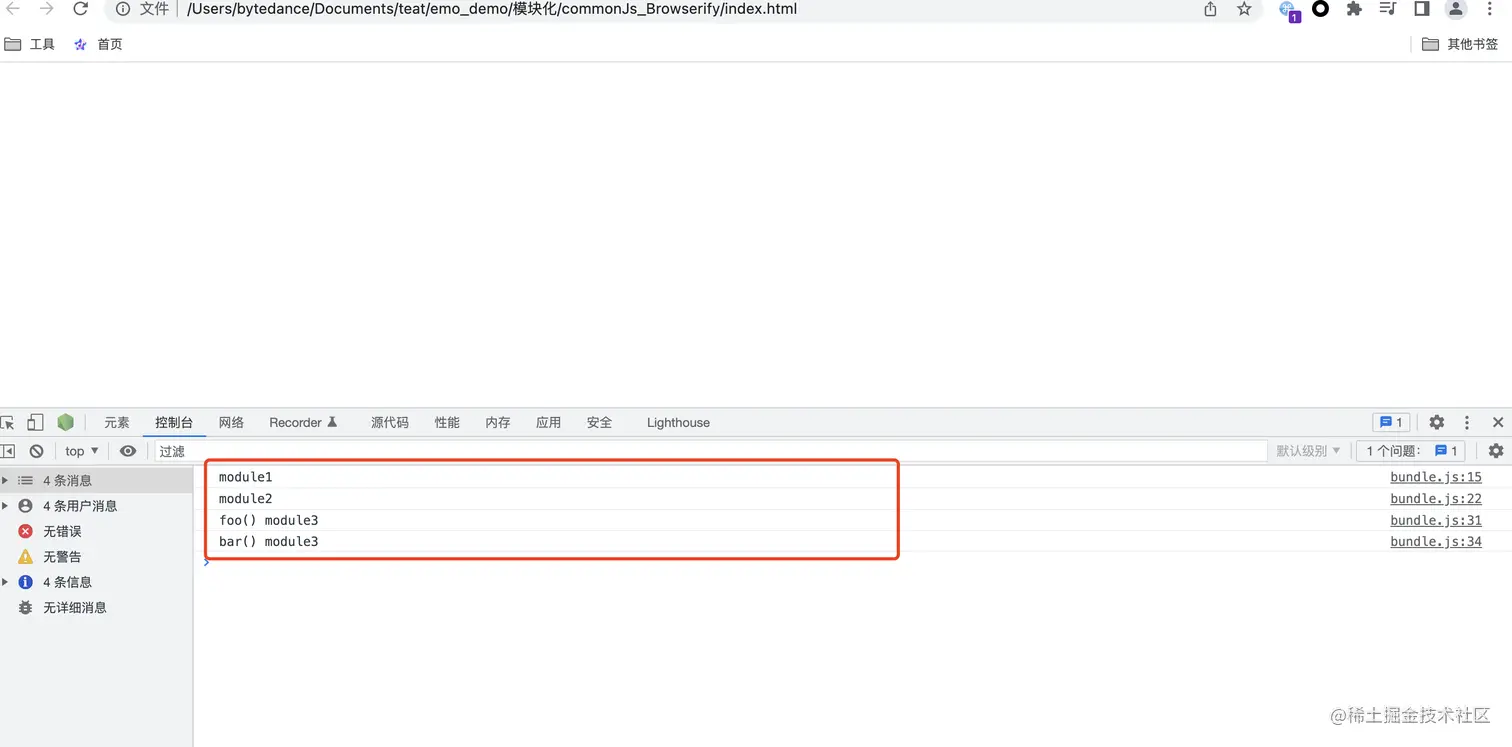Close the DevTools panel
The height and width of the screenshot is (747, 1512).
(1498, 422)
